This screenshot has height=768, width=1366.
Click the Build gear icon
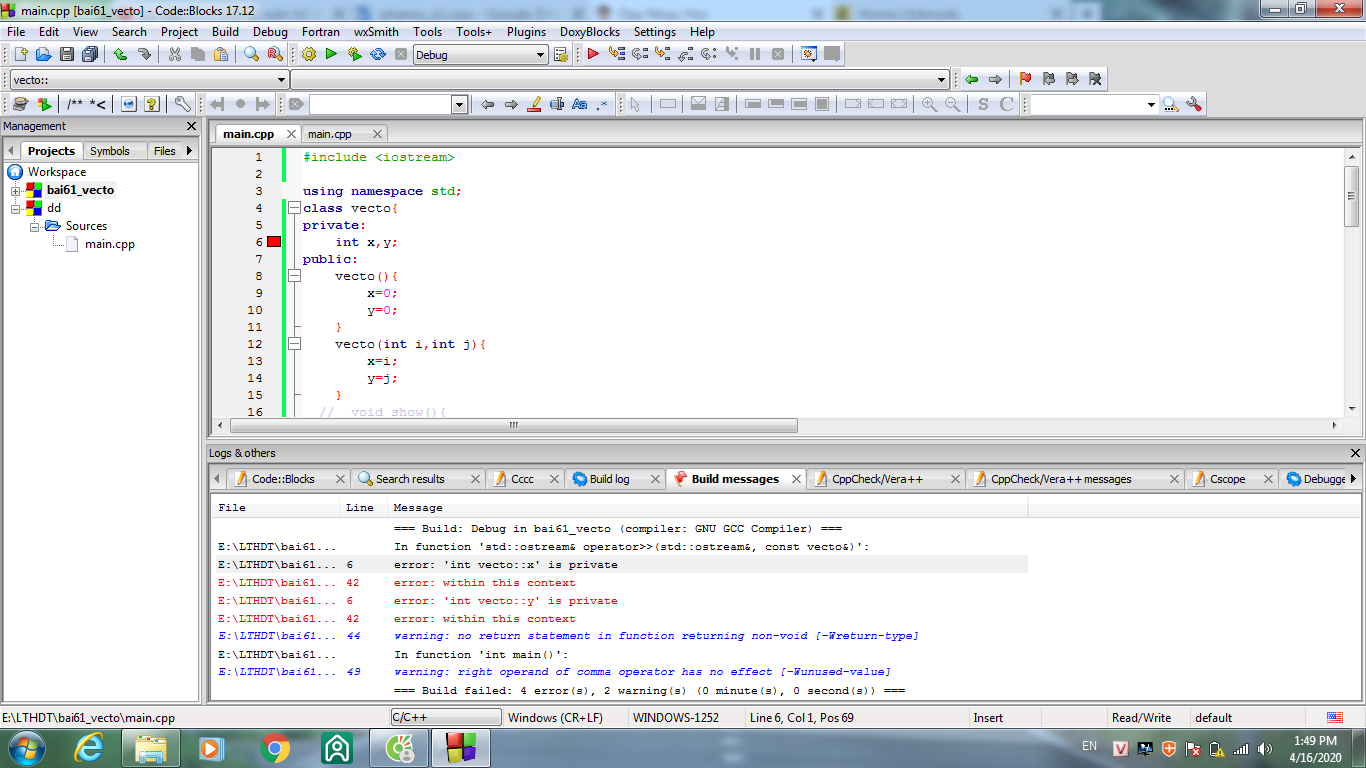(308, 55)
